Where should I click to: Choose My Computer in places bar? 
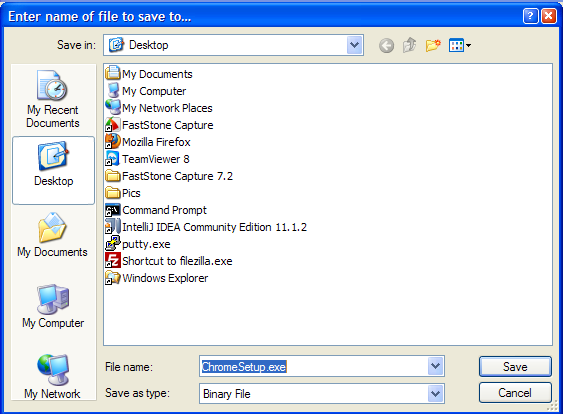(x=53, y=306)
